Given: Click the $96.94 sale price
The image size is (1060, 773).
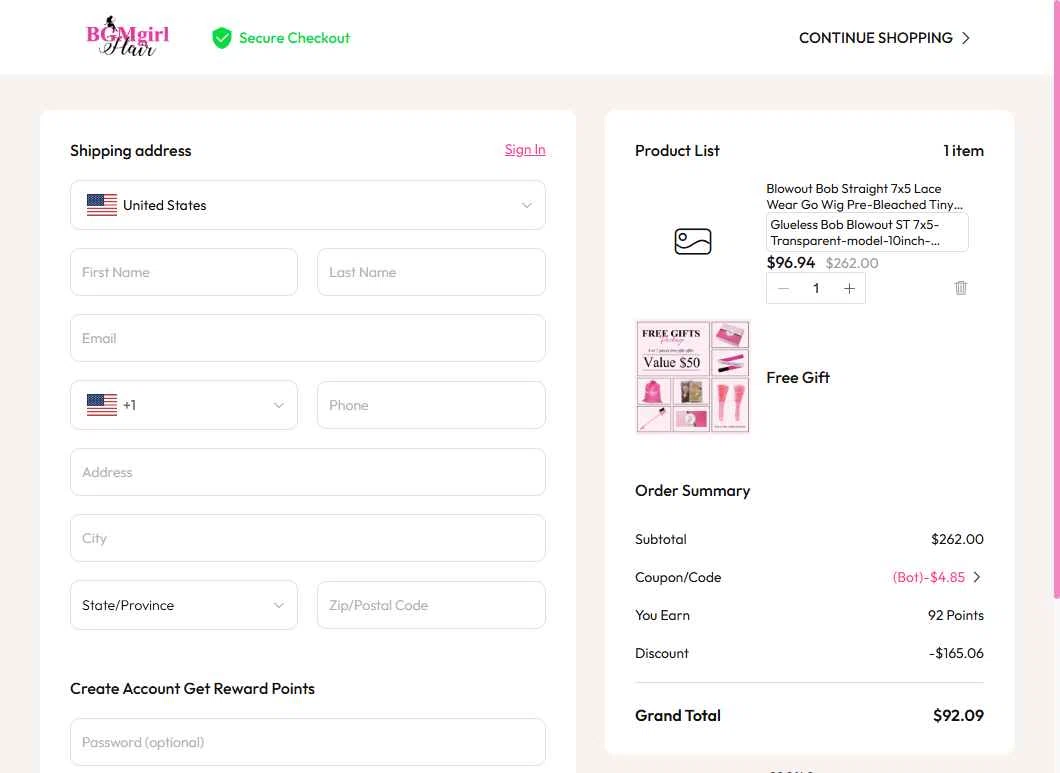Looking at the screenshot, I should (790, 262).
